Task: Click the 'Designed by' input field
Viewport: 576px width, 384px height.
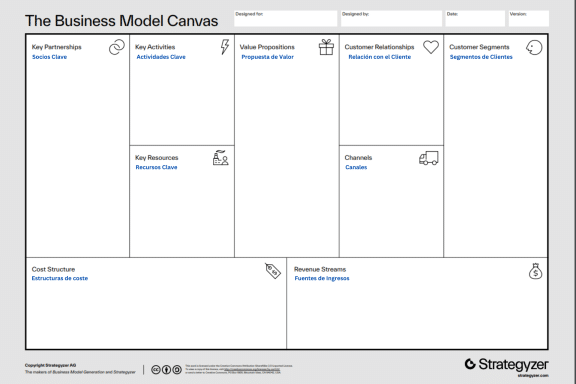Action: click(391, 18)
